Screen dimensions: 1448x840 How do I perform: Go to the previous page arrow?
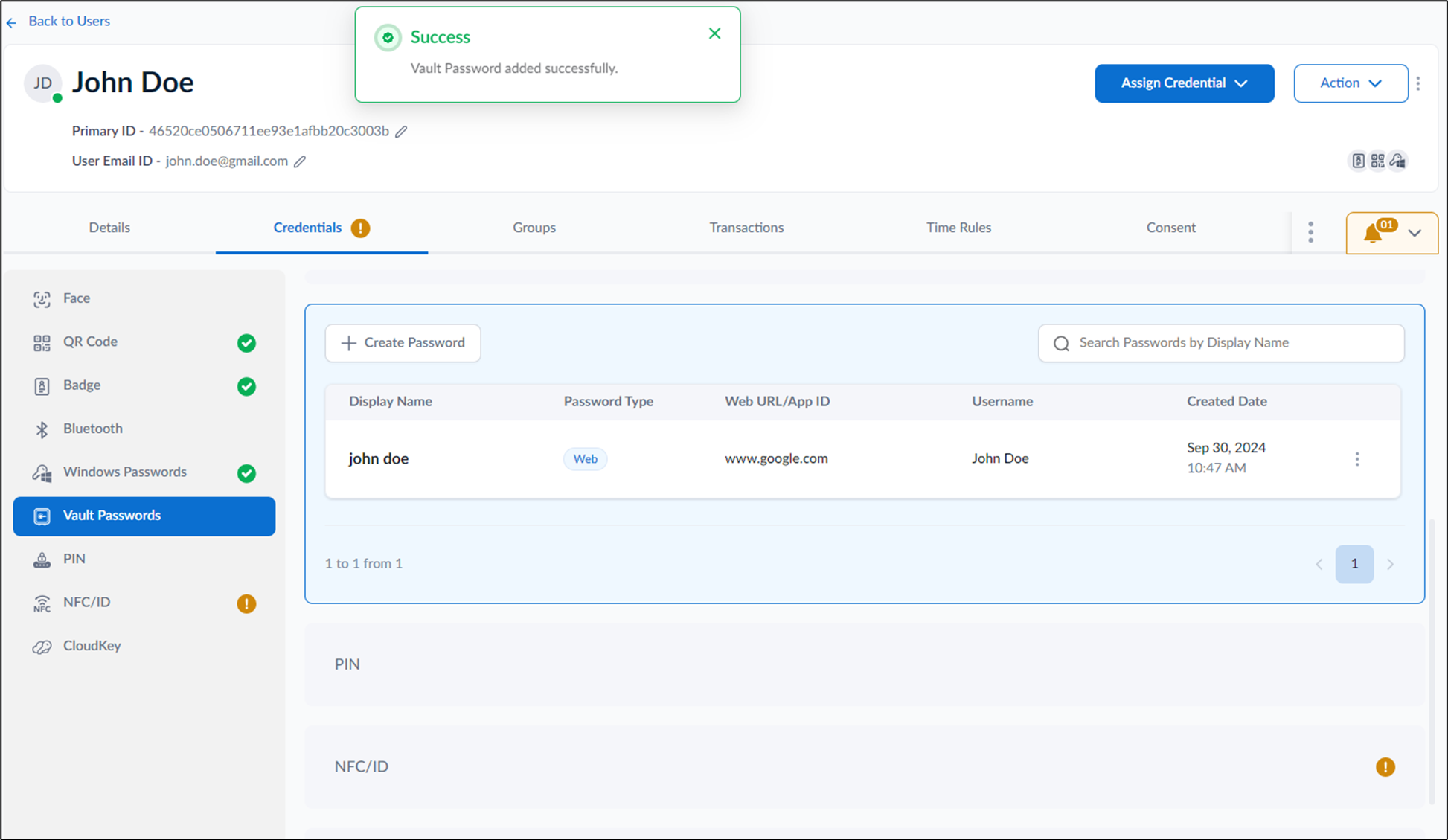tap(1319, 564)
